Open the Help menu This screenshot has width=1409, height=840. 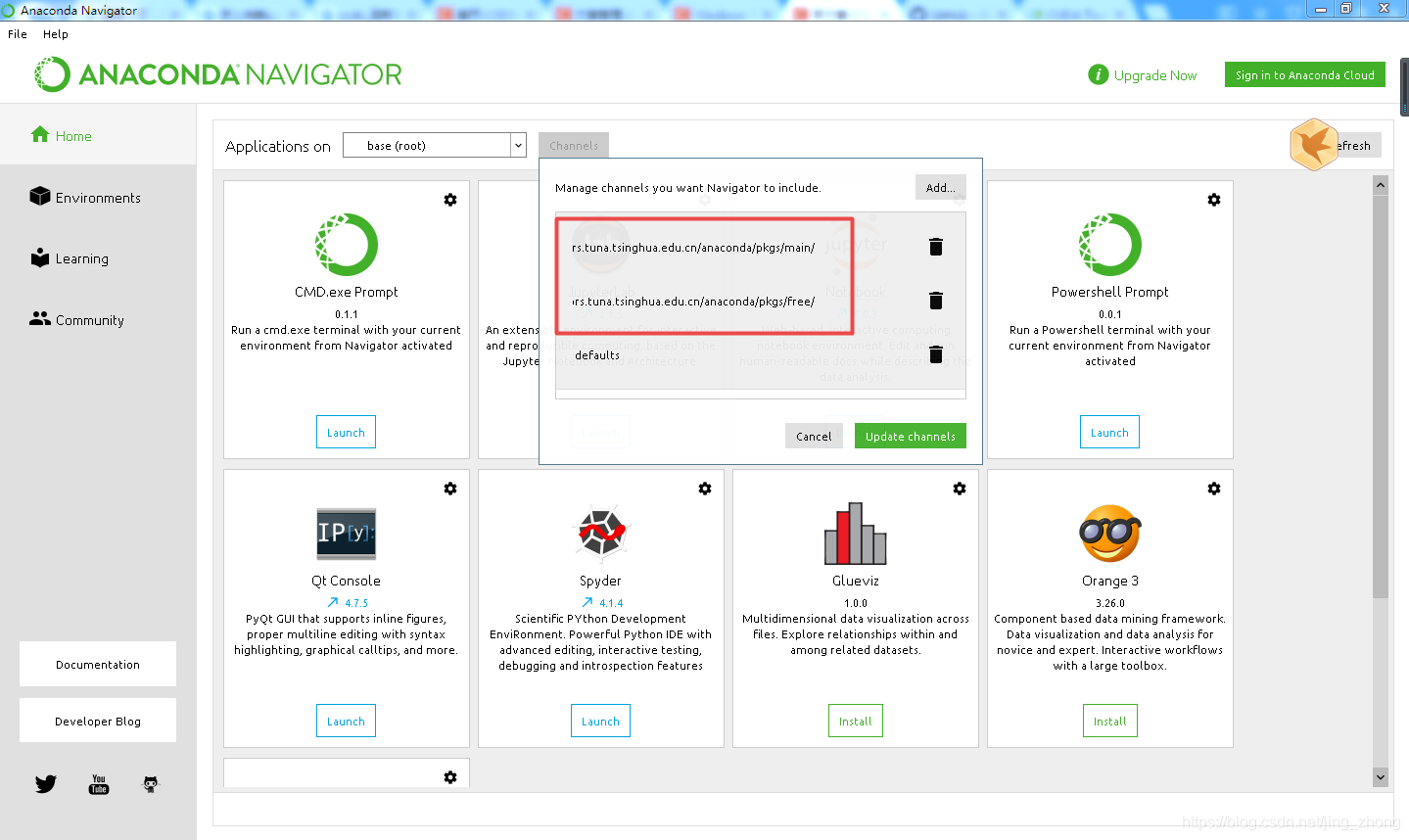pos(56,34)
